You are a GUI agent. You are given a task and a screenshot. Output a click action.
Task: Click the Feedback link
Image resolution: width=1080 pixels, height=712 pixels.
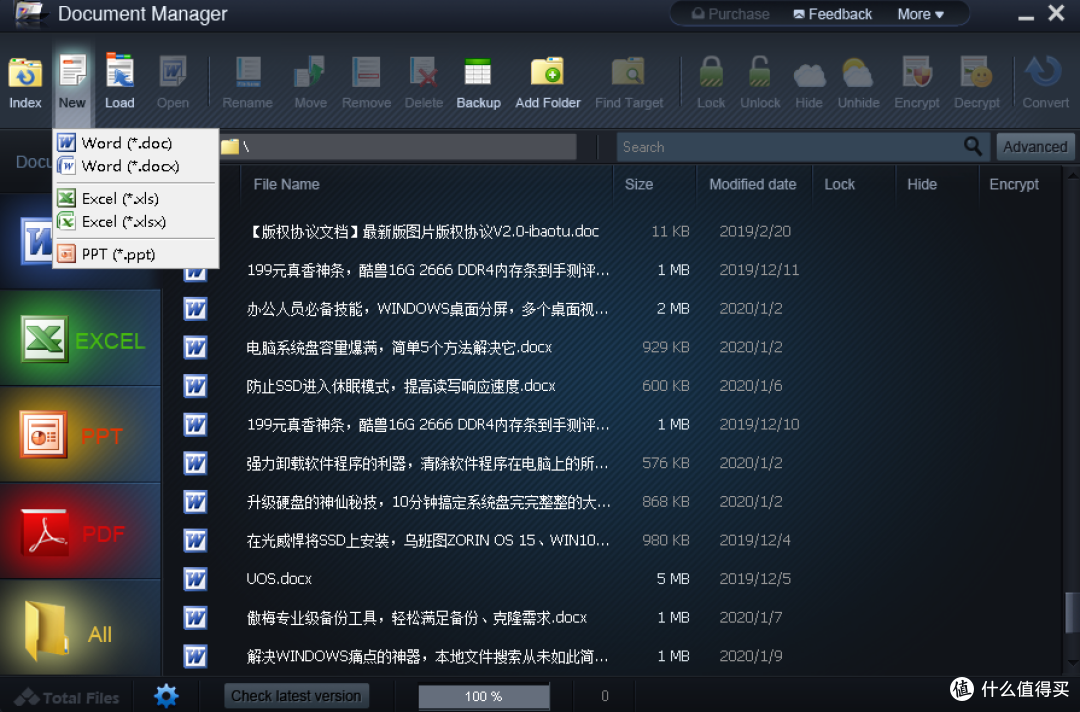pos(833,14)
